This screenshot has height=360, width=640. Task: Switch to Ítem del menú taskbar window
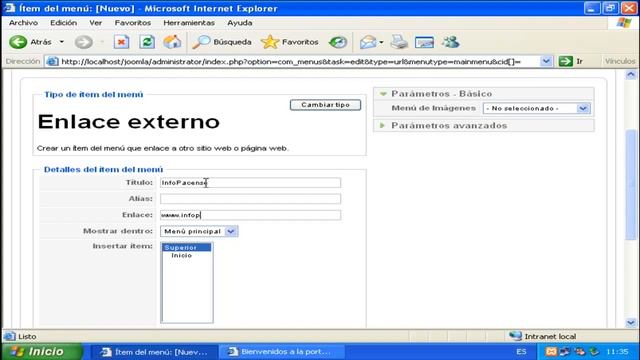(x=155, y=352)
